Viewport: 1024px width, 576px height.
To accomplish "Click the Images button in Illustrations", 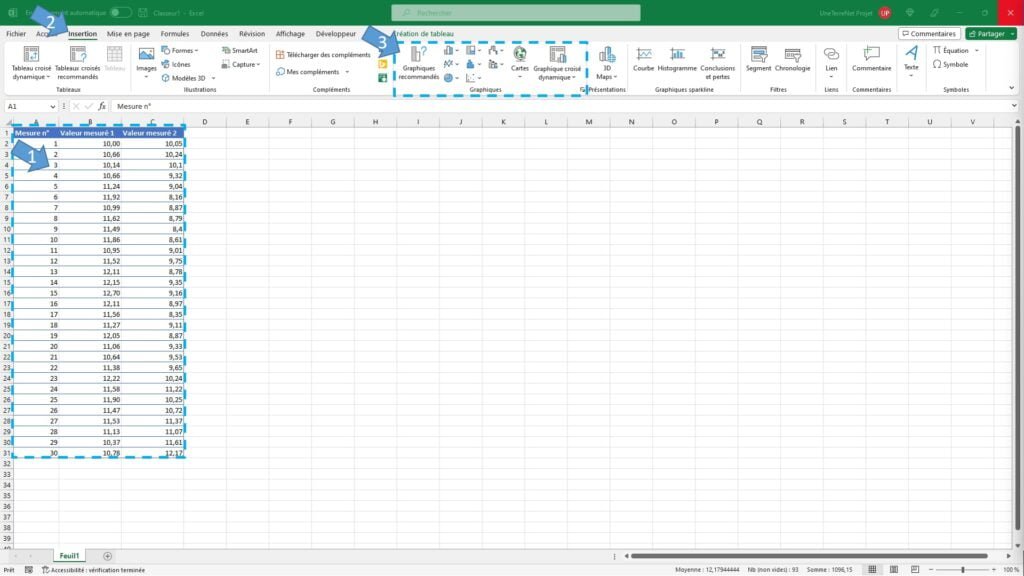I will [146, 63].
